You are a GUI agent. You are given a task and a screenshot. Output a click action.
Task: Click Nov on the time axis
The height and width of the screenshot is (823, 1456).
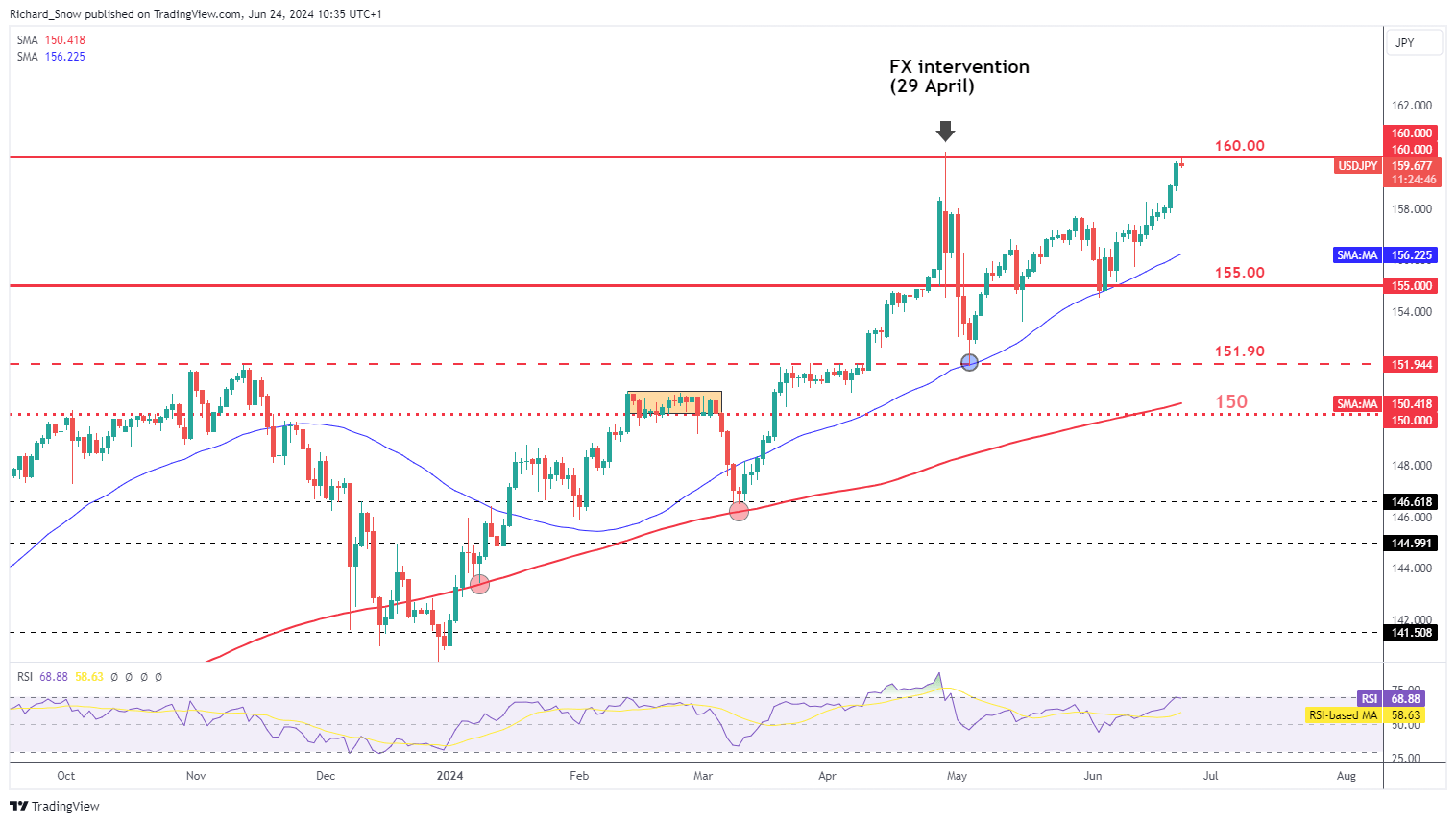[196, 776]
